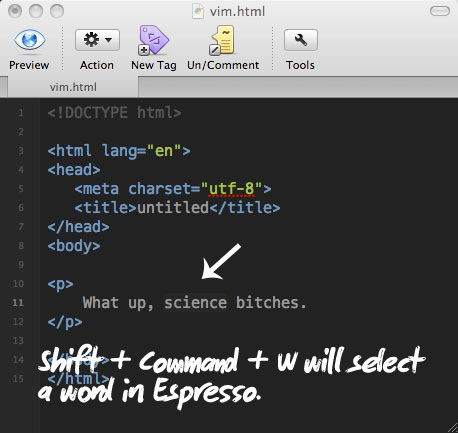The width and height of the screenshot is (458, 433).
Task: Click the vim.html title document icon
Action: tap(198, 12)
